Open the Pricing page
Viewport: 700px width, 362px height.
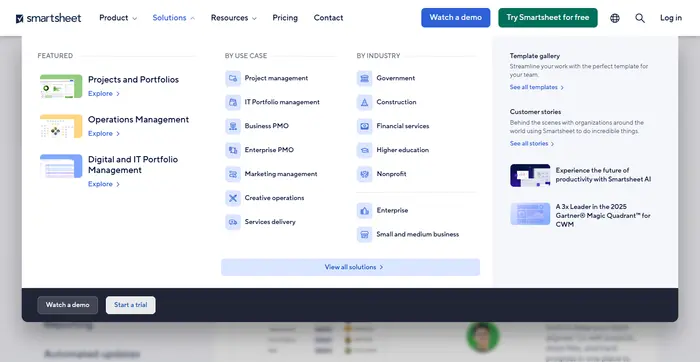(x=285, y=18)
